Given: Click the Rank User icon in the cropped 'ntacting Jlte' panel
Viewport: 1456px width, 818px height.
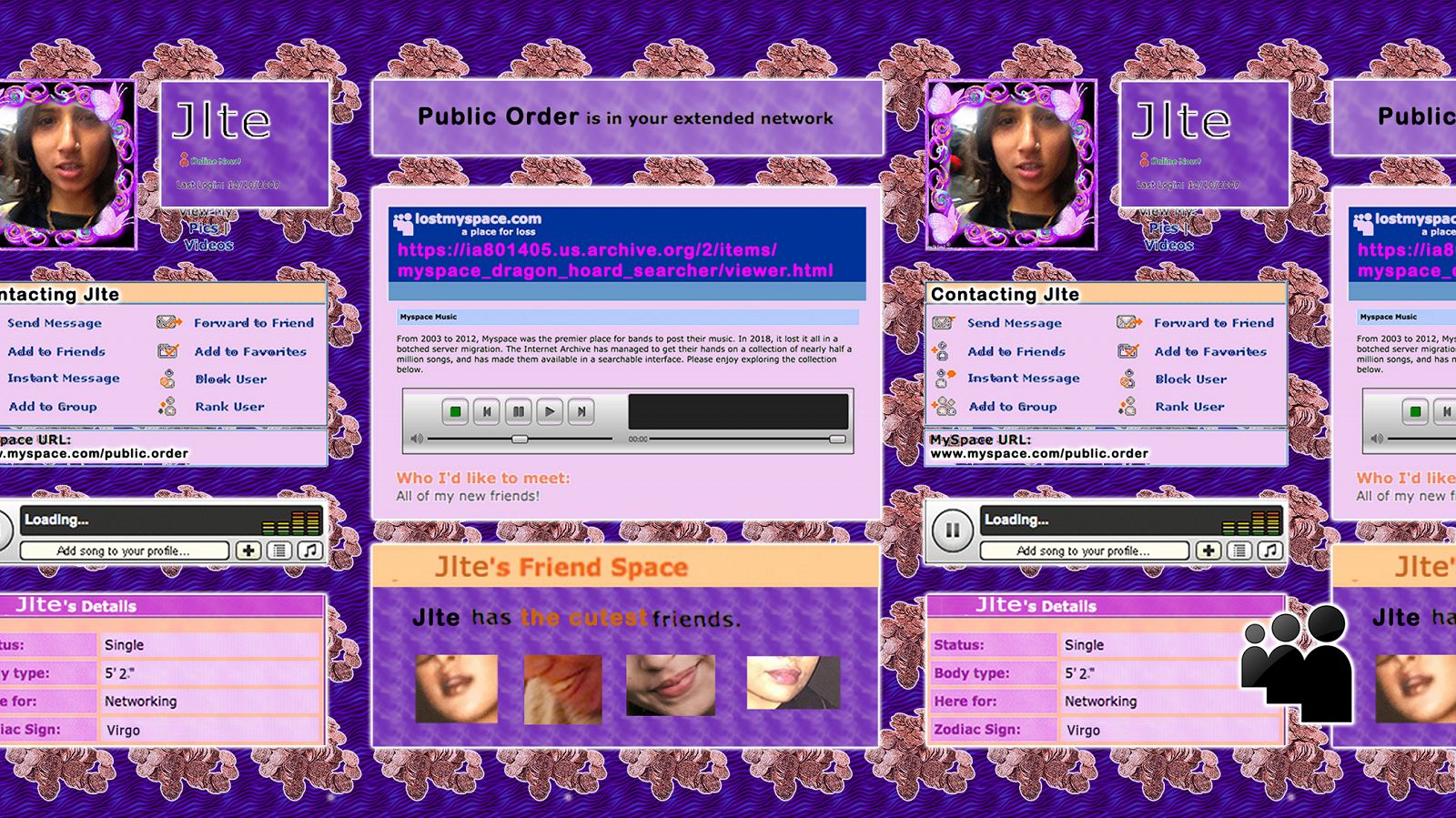Looking at the screenshot, I should coord(167,407).
